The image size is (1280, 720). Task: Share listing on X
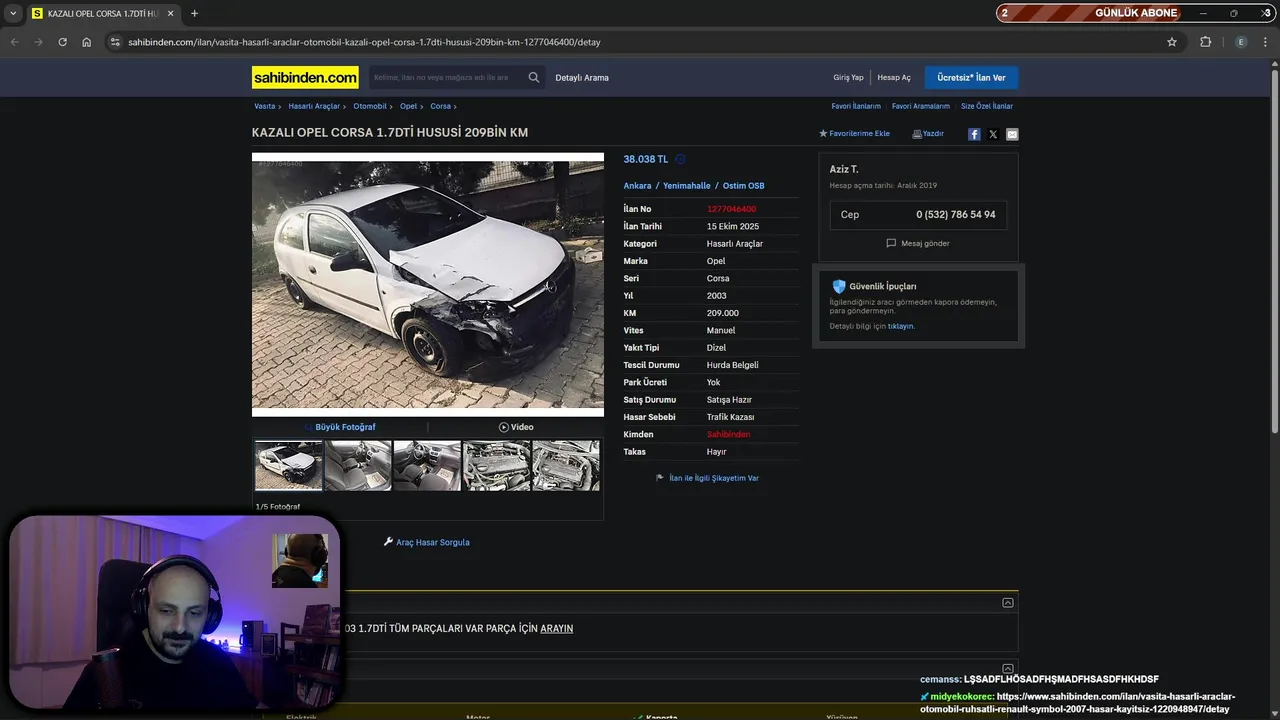[x=993, y=134]
